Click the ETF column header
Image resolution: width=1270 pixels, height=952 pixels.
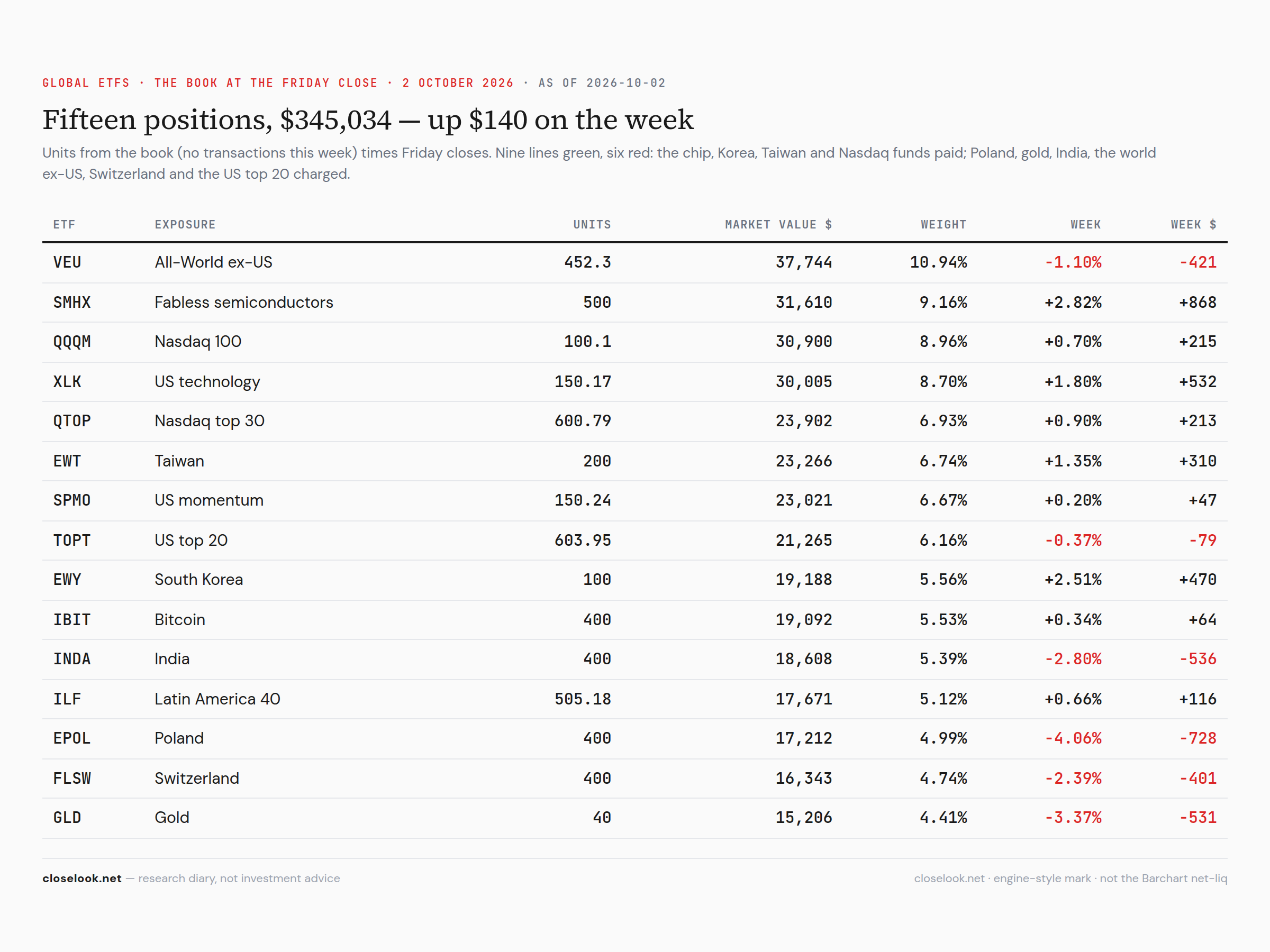pyautogui.click(x=65, y=224)
